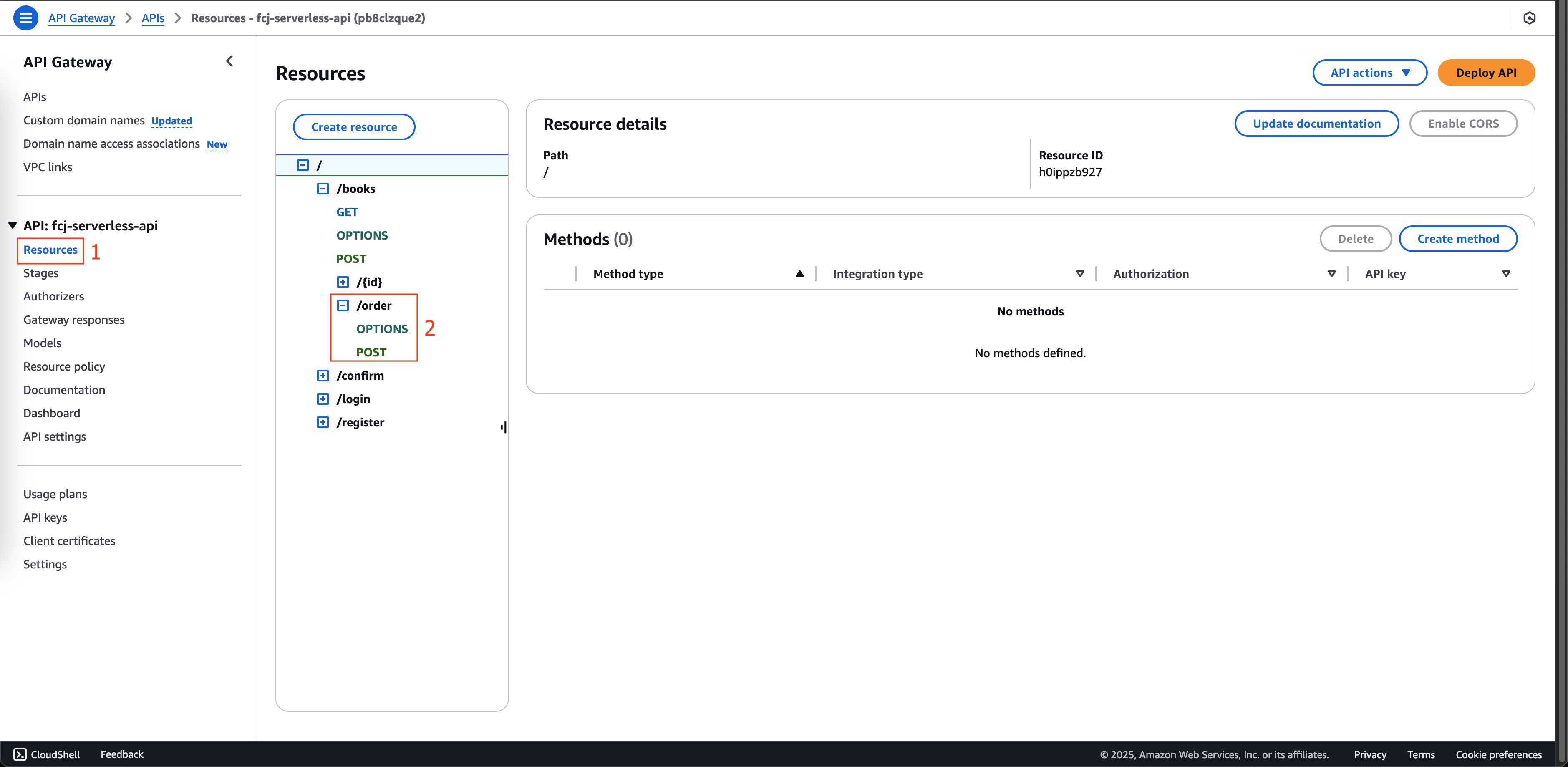1568x767 pixels.
Task: Select the /login resource label
Action: (353, 399)
